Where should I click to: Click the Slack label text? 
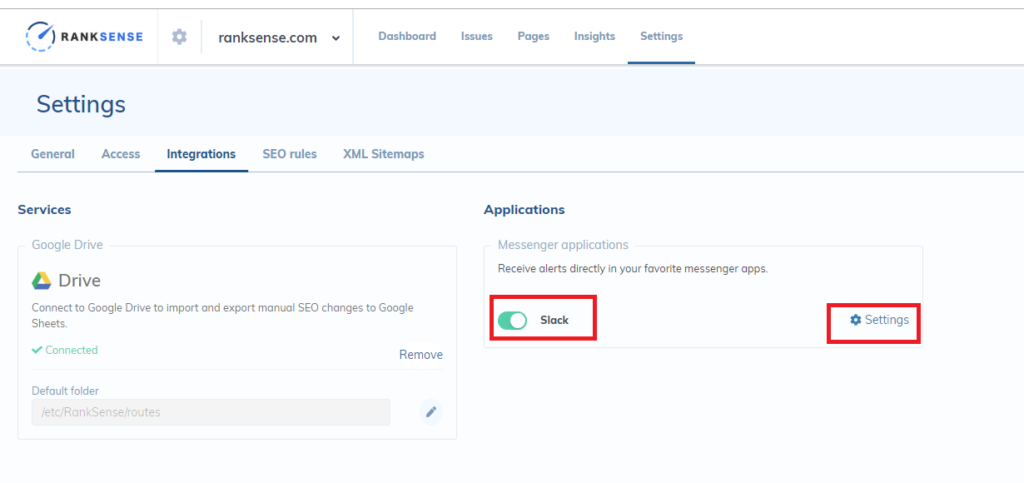tap(554, 320)
